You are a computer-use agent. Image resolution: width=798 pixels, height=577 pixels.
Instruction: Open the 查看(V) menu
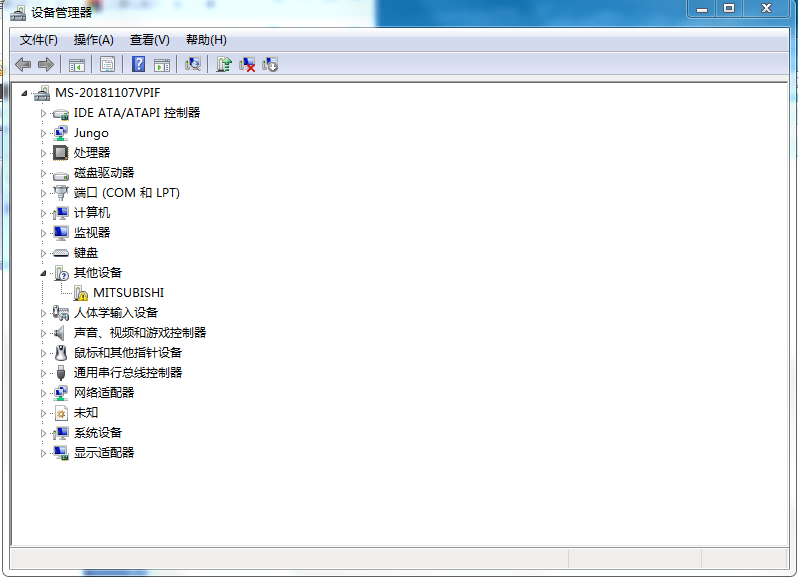click(150, 40)
